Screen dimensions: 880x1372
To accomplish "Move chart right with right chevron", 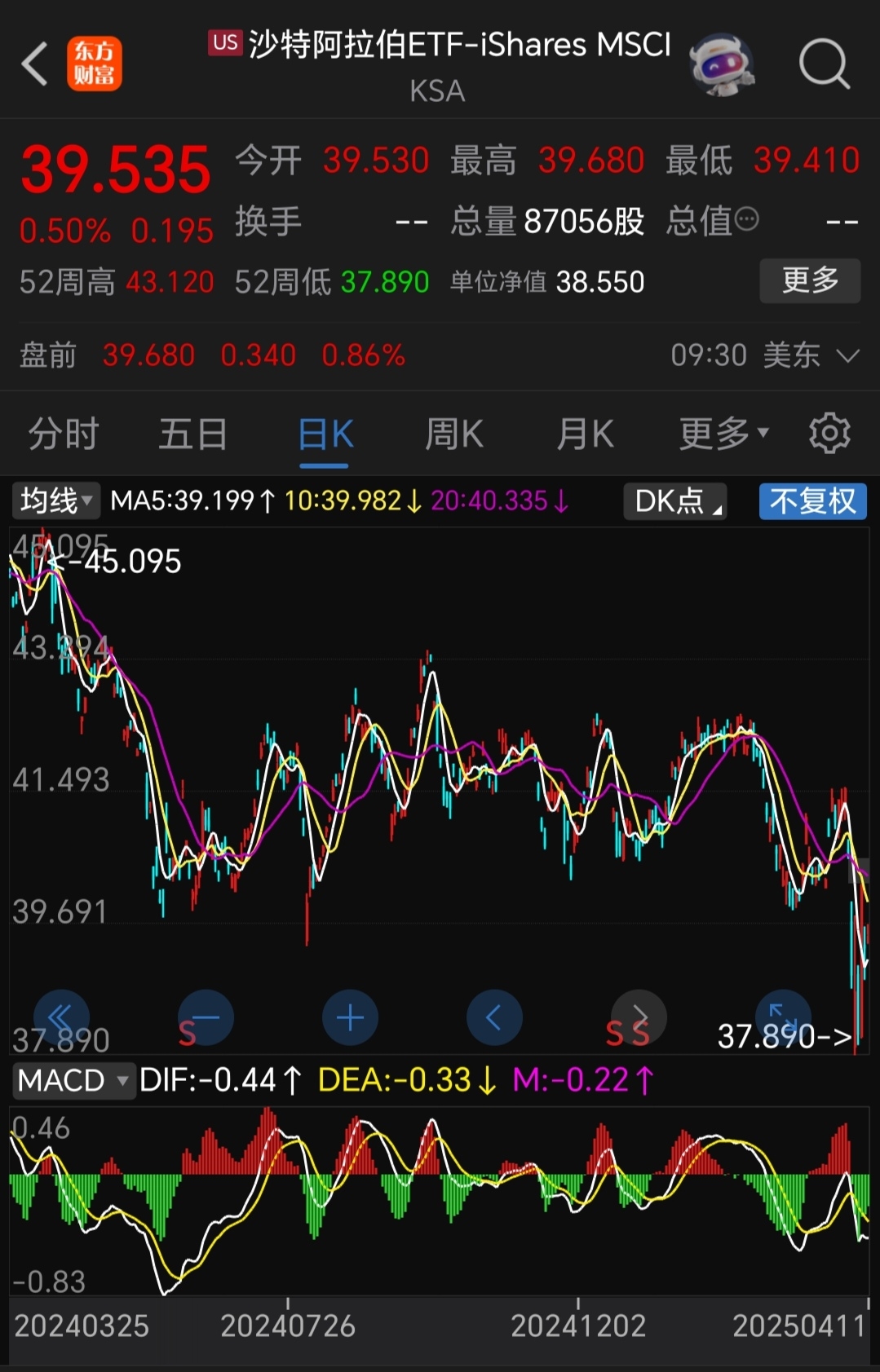I will [x=639, y=1017].
